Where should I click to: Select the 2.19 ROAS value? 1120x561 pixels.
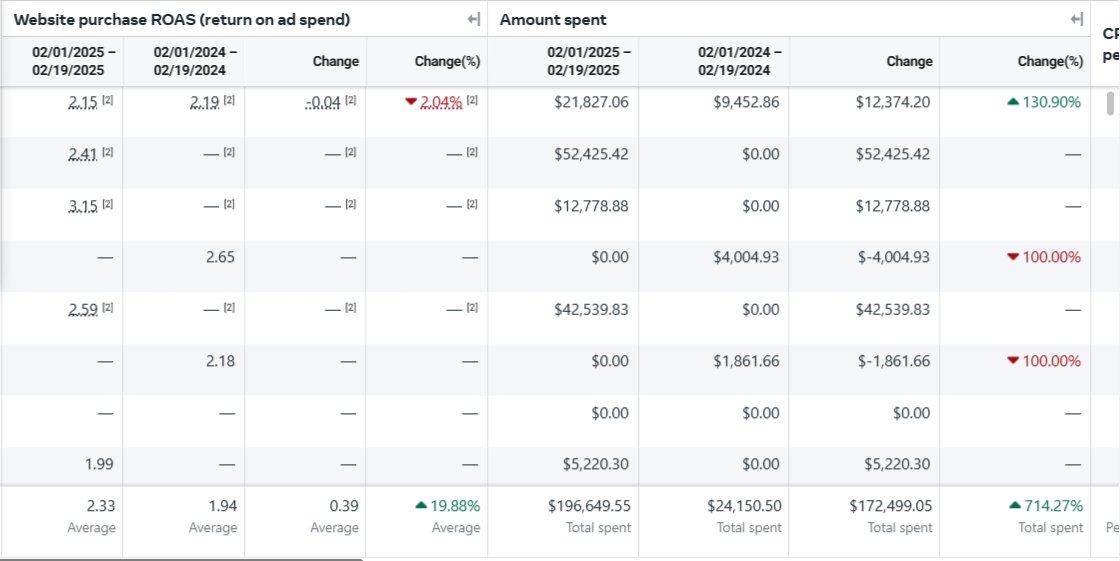point(205,103)
